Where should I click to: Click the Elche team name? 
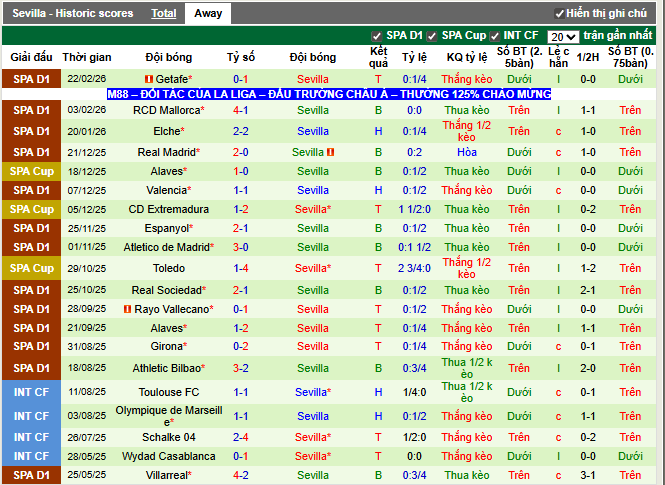167,131
